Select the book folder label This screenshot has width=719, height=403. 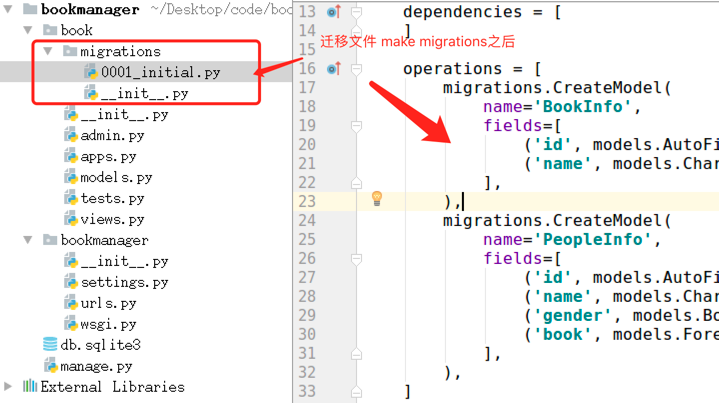click(77, 30)
